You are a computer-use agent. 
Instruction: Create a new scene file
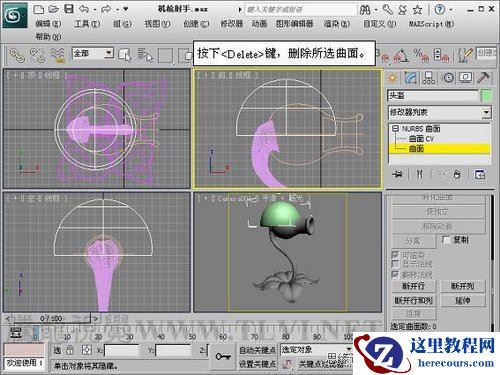tap(38, 9)
